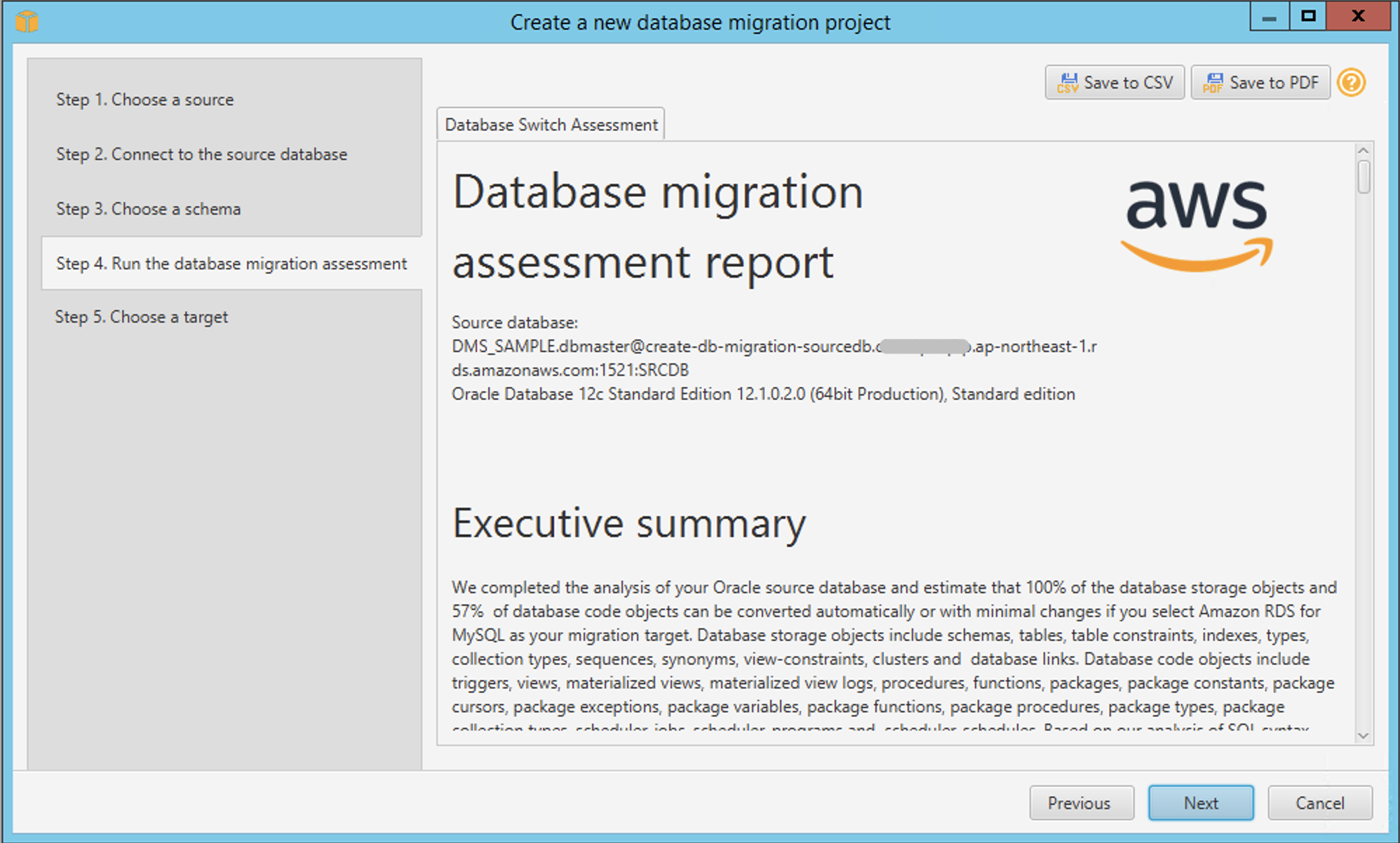Viewport: 1400px width, 843px height.
Task: Click the Save to PDF icon
Action: tap(1260, 82)
